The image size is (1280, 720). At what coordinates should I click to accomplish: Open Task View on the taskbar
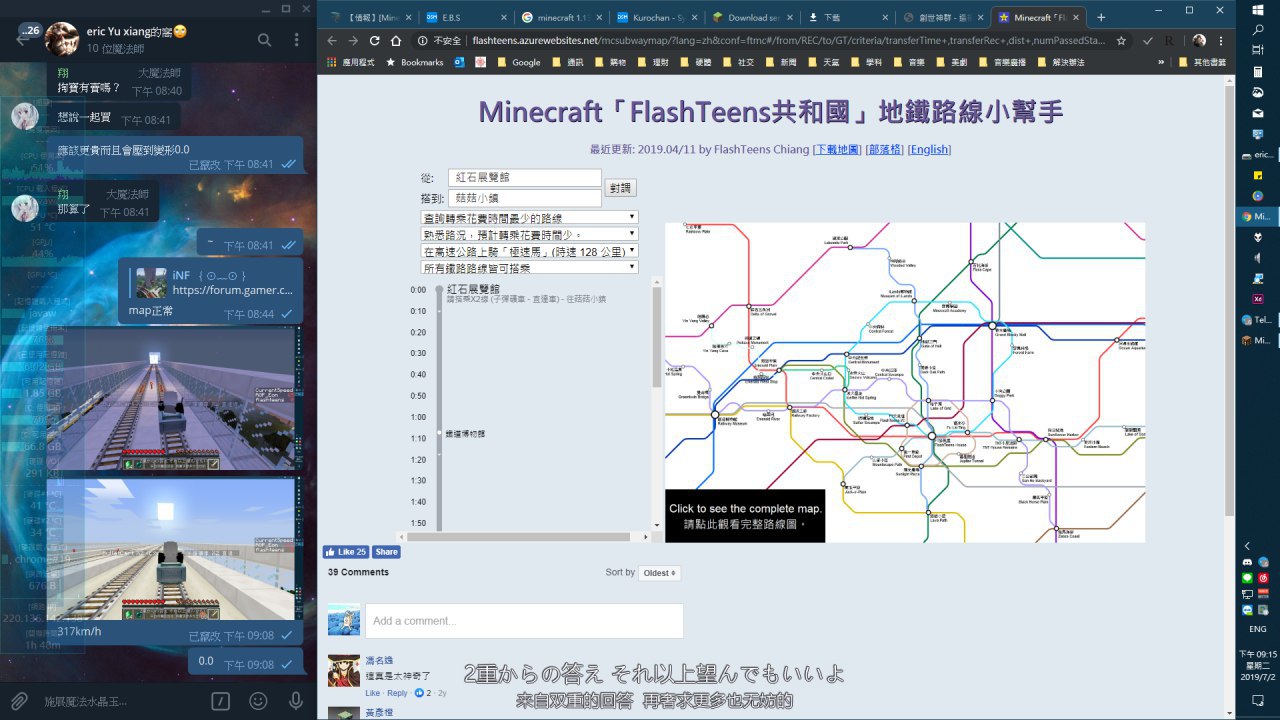(x=1258, y=52)
